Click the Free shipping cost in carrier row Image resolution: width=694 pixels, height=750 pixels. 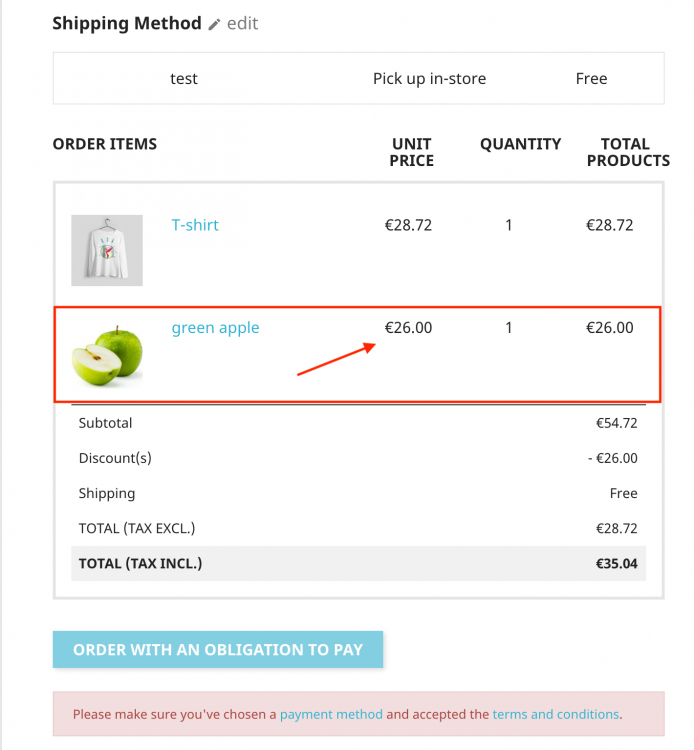(592, 78)
